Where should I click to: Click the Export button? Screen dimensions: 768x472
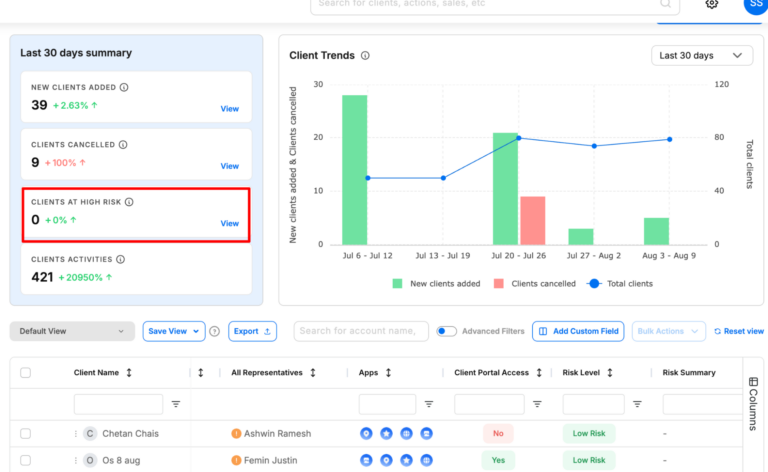[x=252, y=331]
